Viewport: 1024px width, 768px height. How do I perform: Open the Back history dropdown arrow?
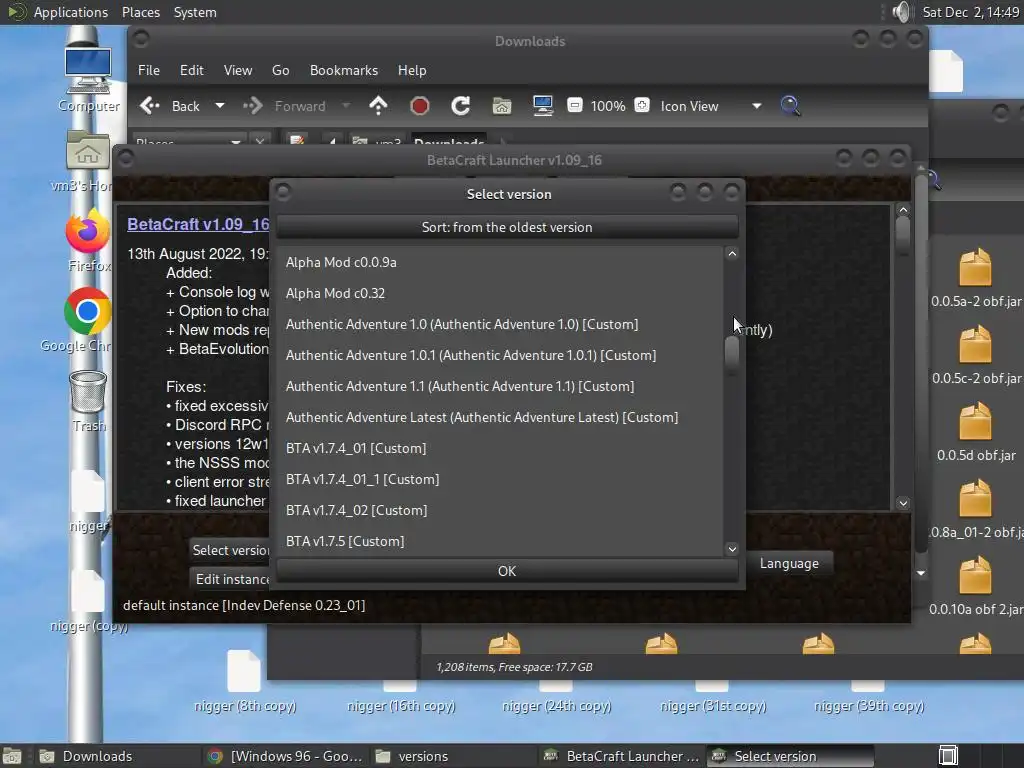[220, 106]
